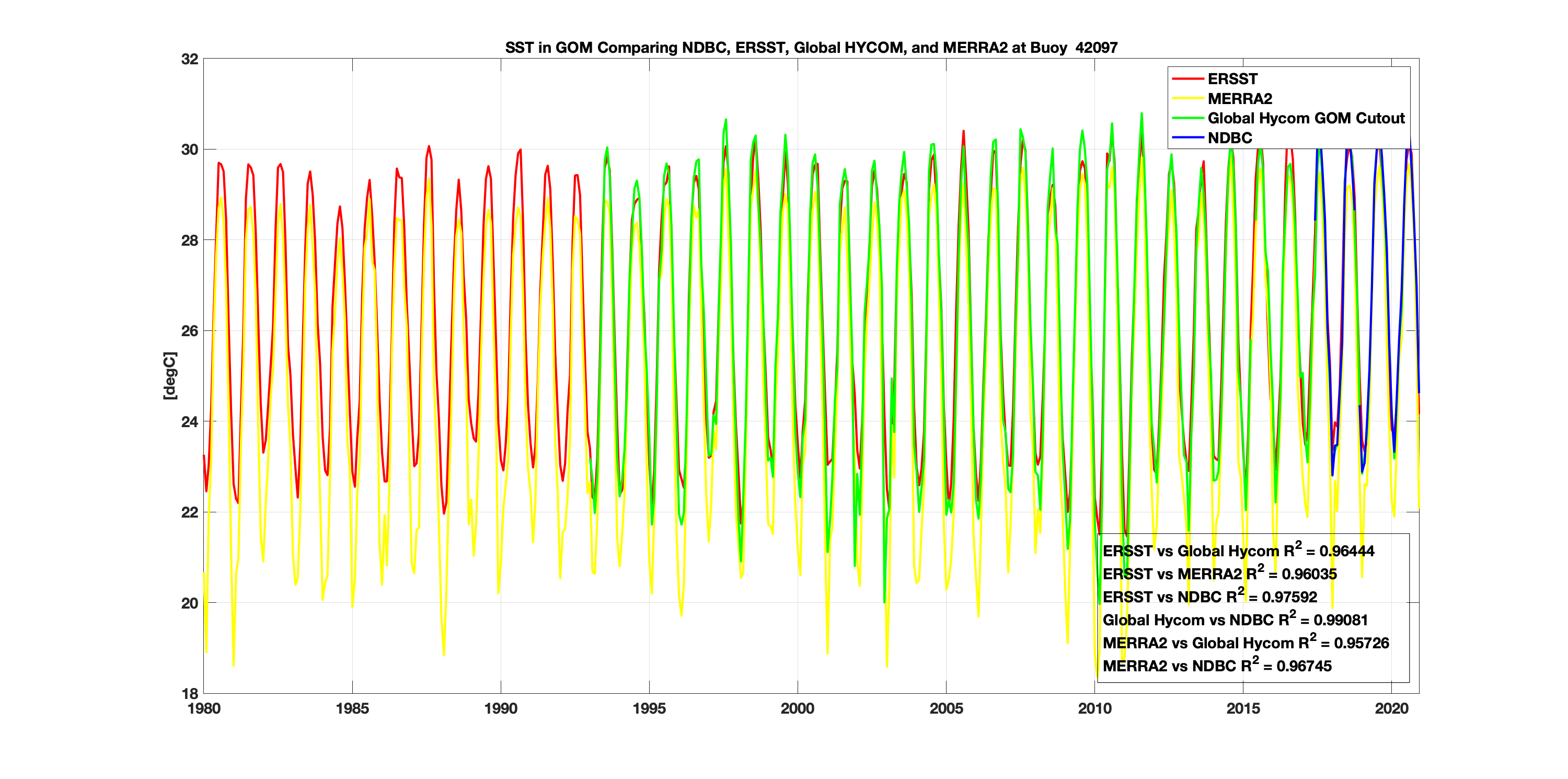Click the ERSST vs MERRA2 R² annotation

click(x=1219, y=574)
